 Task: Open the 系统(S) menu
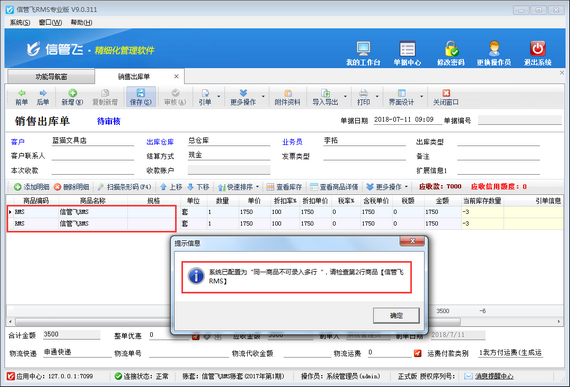[x=20, y=23]
